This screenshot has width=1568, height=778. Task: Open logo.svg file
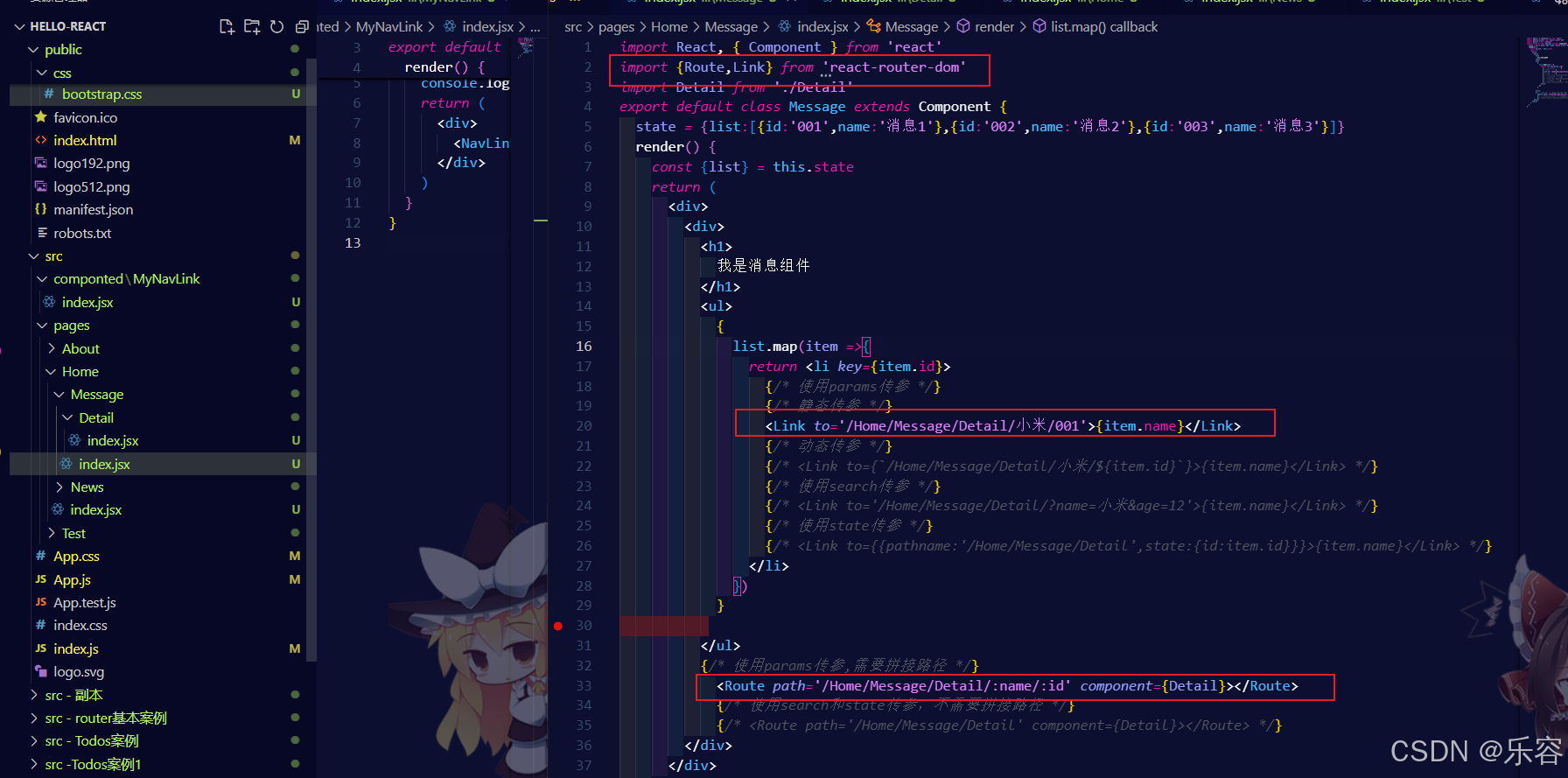[78, 672]
